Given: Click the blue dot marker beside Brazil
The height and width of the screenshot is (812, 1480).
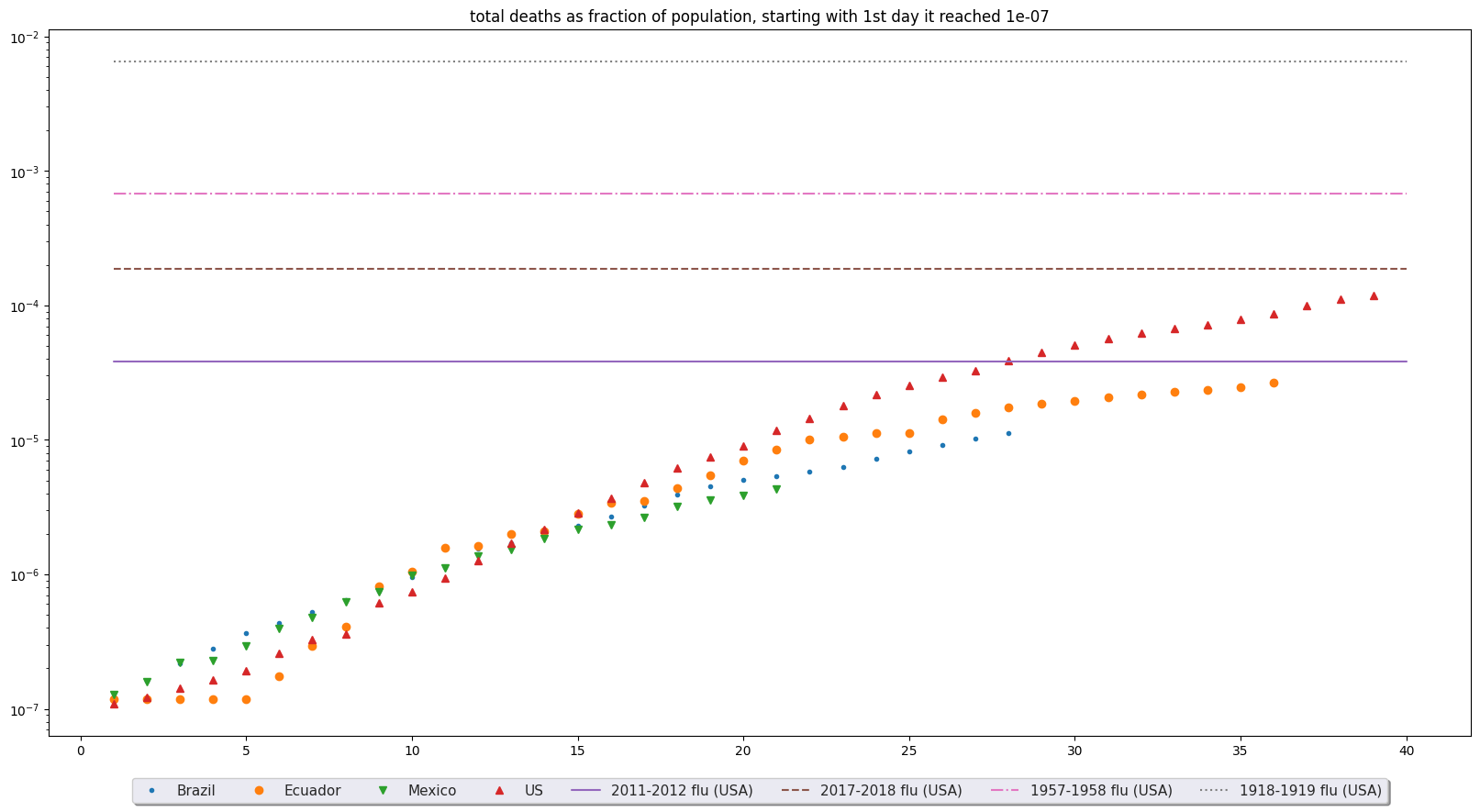Looking at the screenshot, I should pyautogui.click(x=152, y=790).
